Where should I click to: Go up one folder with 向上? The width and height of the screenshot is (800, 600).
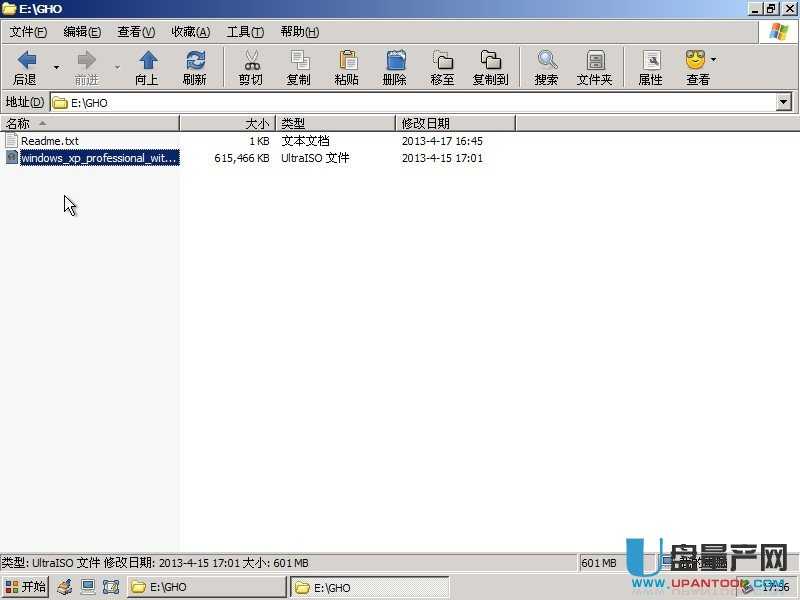coord(147,68)
